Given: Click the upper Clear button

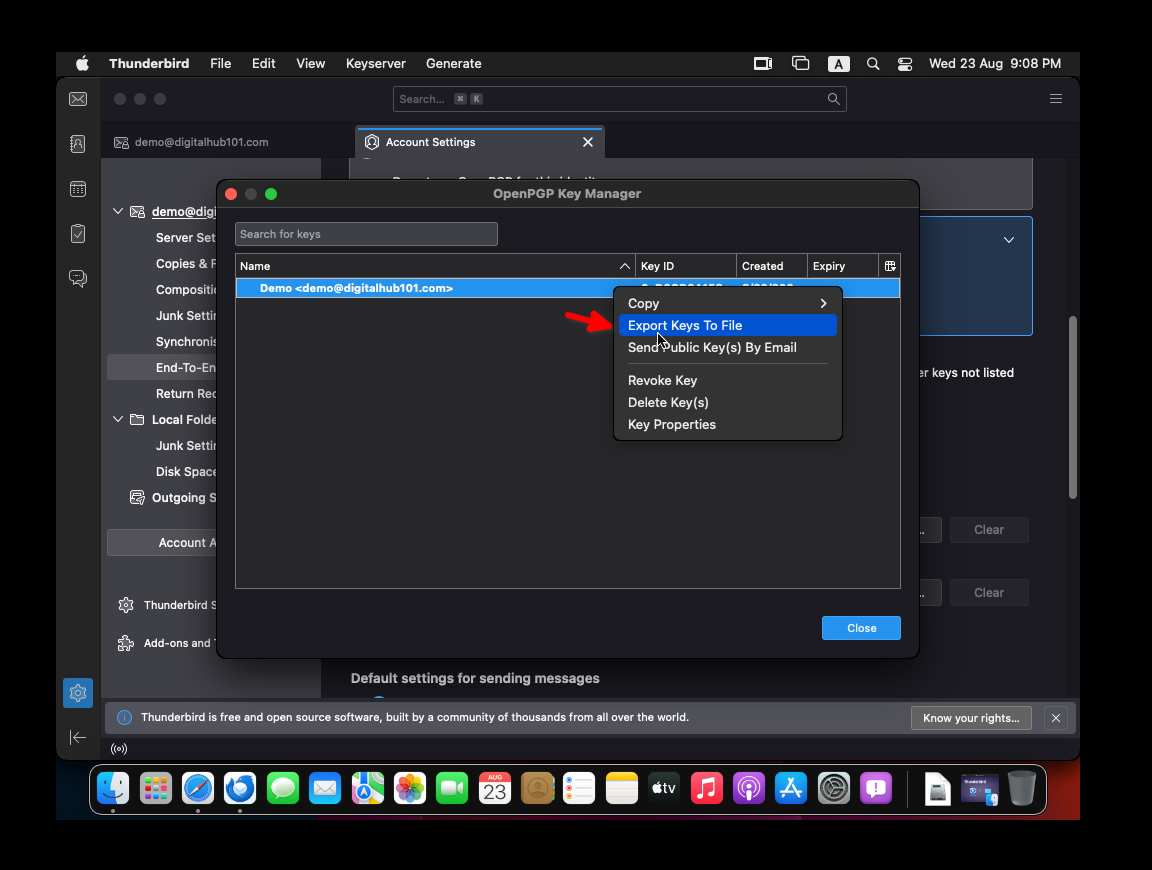Looking at the screenshot, I should tap(989, 530).
